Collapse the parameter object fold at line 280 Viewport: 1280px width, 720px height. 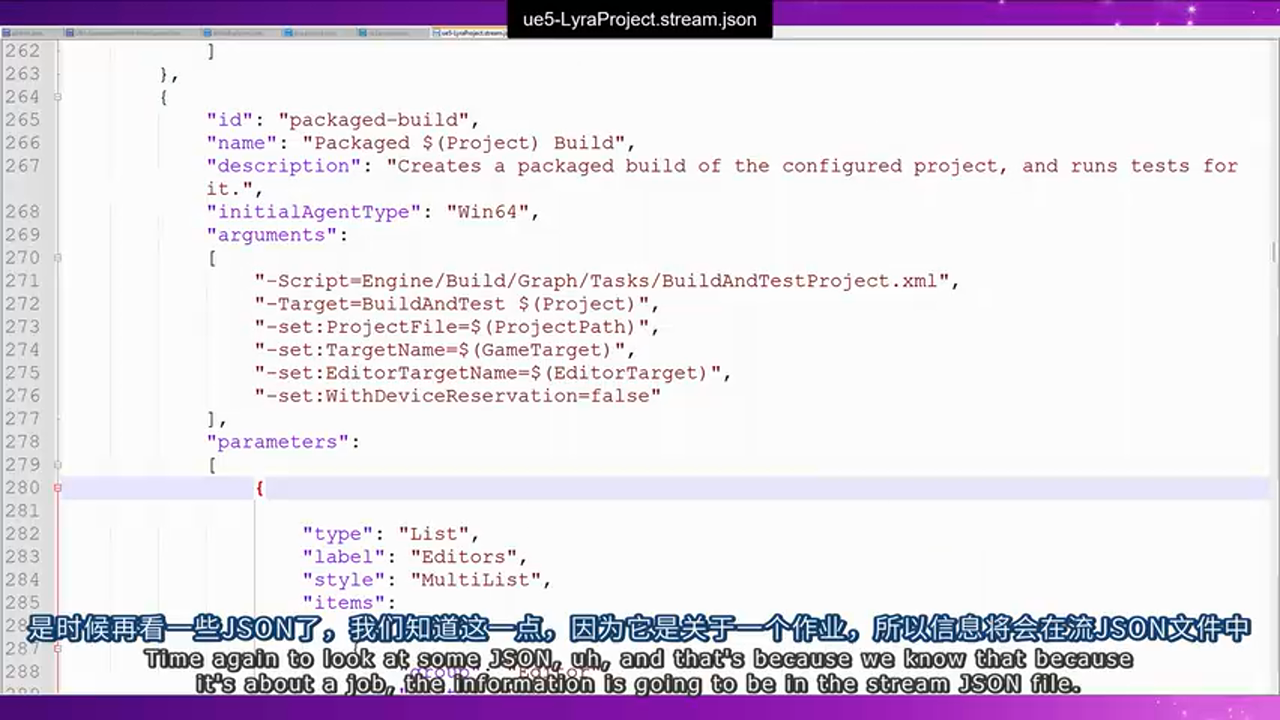pyautogui.click(x=57, y=488)
